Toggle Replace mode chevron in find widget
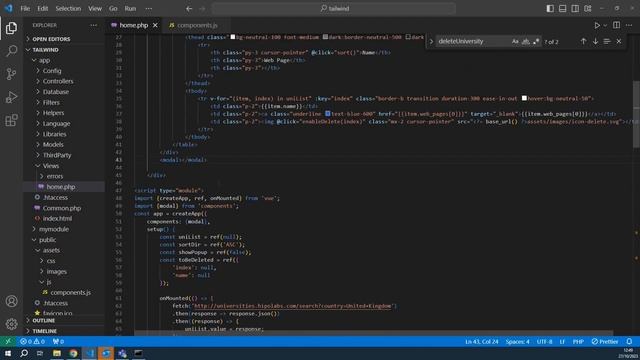The image size is (640, 360). (431, 41)
